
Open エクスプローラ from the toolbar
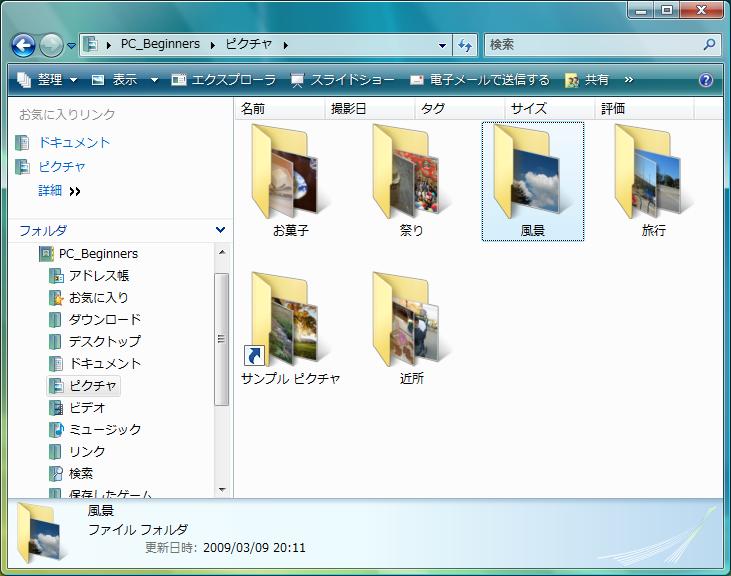pyautogui.click(x=223, y=80)
